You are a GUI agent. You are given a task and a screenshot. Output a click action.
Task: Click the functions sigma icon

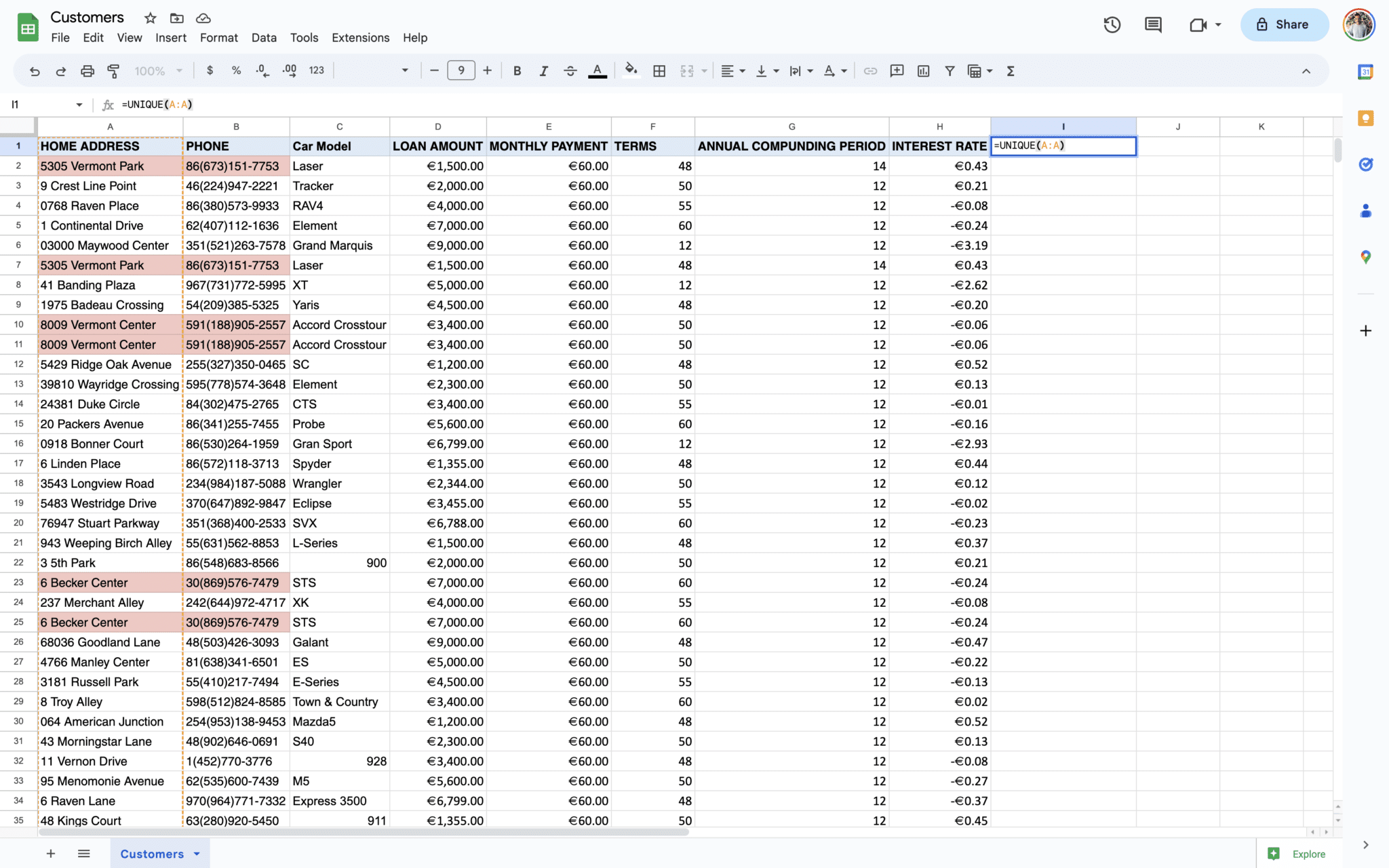click(x=1010, y=71)
